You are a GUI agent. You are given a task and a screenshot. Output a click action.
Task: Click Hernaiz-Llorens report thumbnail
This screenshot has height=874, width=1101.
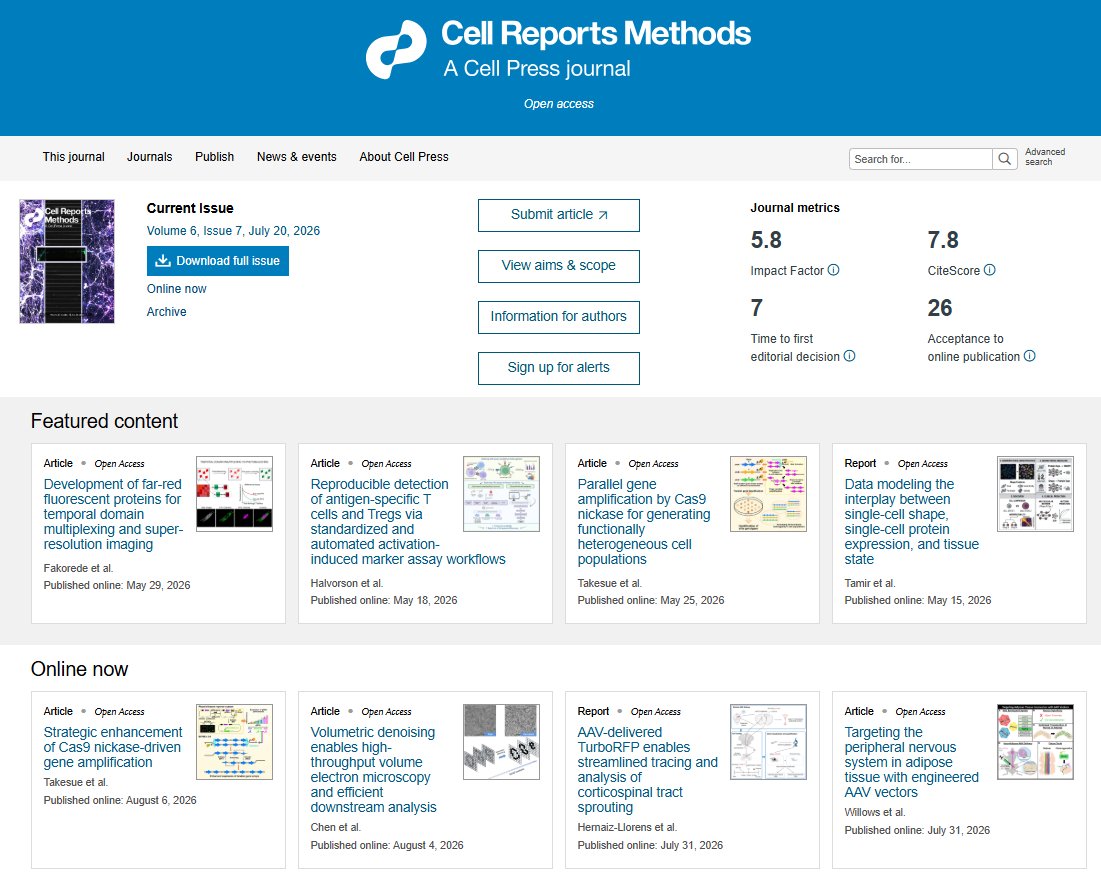coord(768,742)
